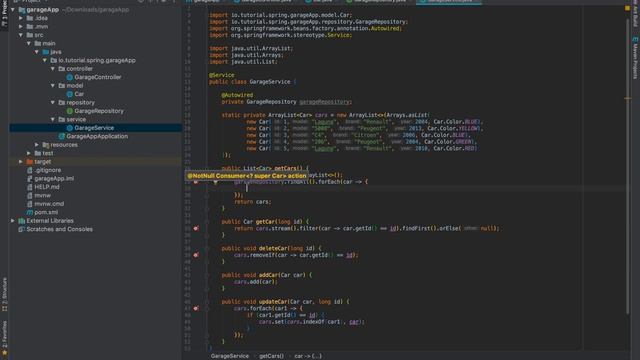
Task: Click the garageApp.iml file icon
Action: pos(30,179)
